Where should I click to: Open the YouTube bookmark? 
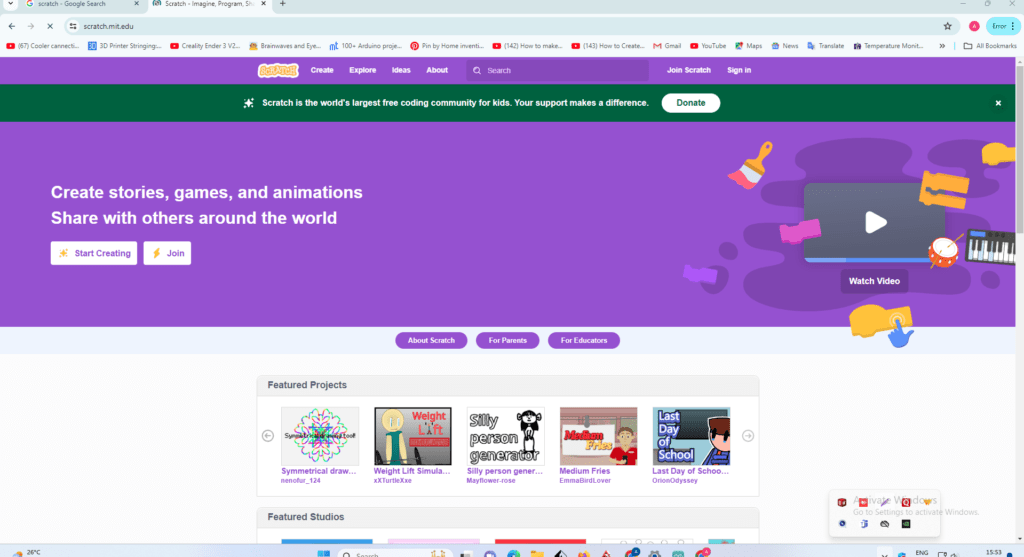point(708,46)
